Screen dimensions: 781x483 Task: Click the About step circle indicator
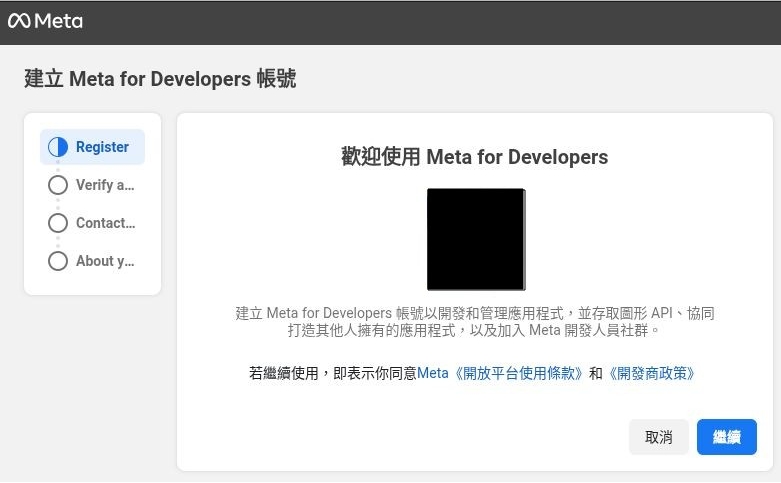58,261
